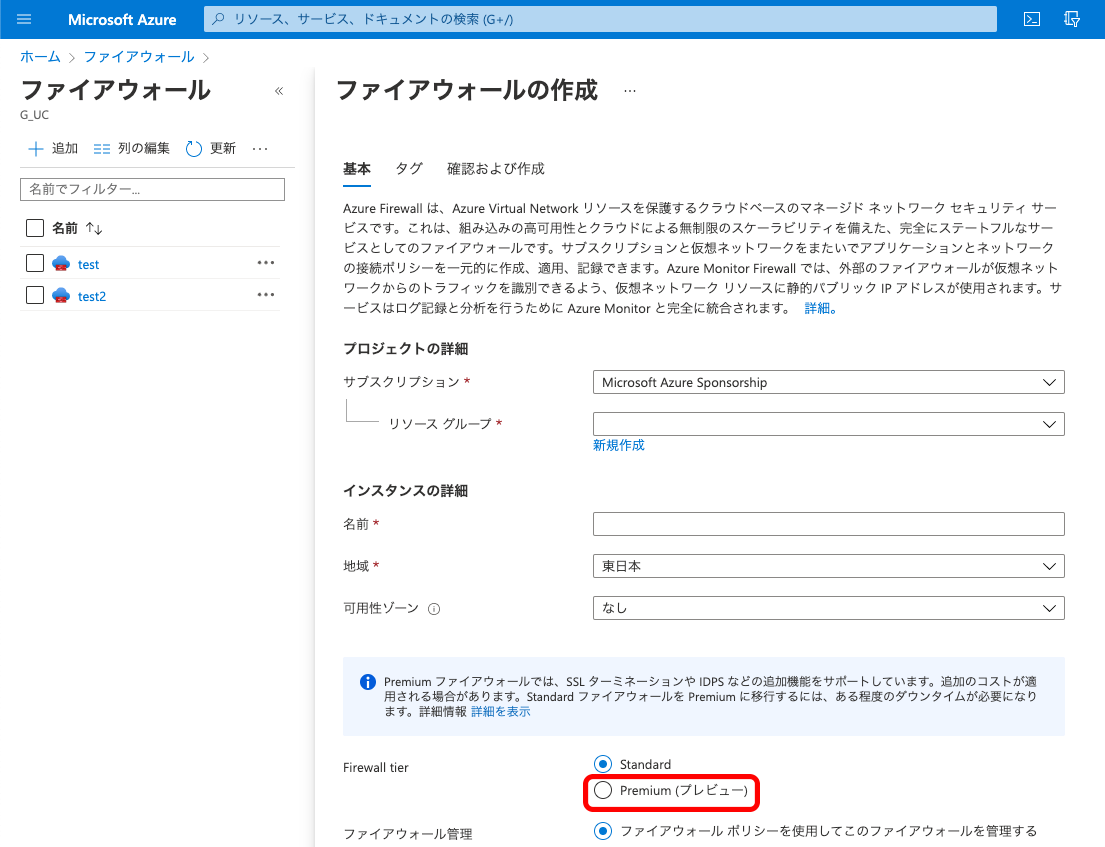Open the overflow menu next to 更新
Viewport: 1105px width, 847px height.
point(260,147)
